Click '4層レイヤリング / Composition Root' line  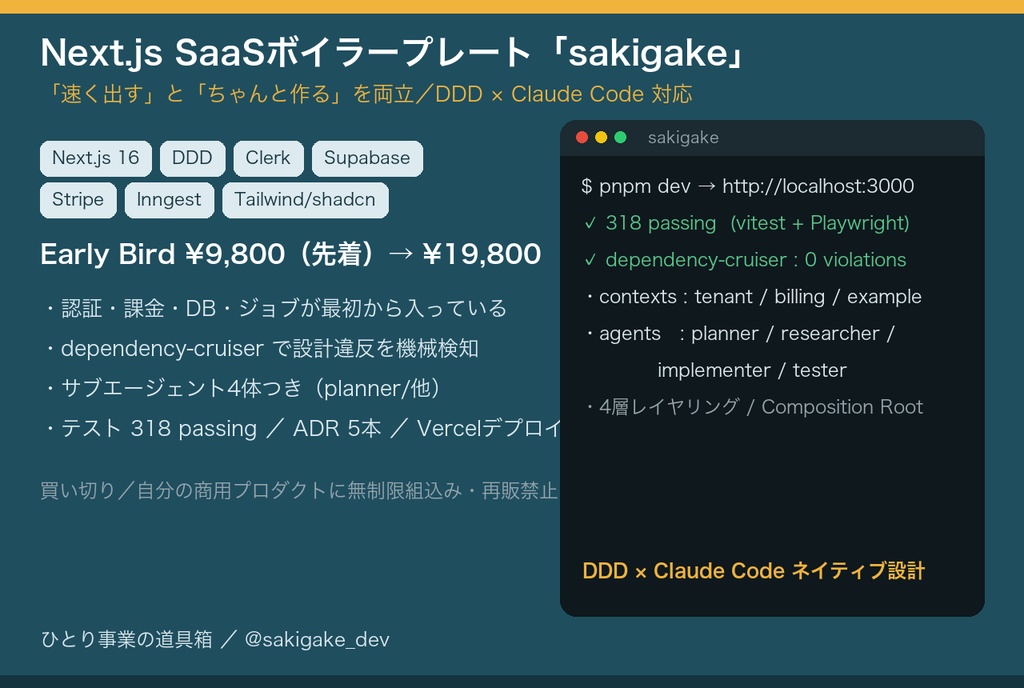pyautogui.click(x=754, y=407)
